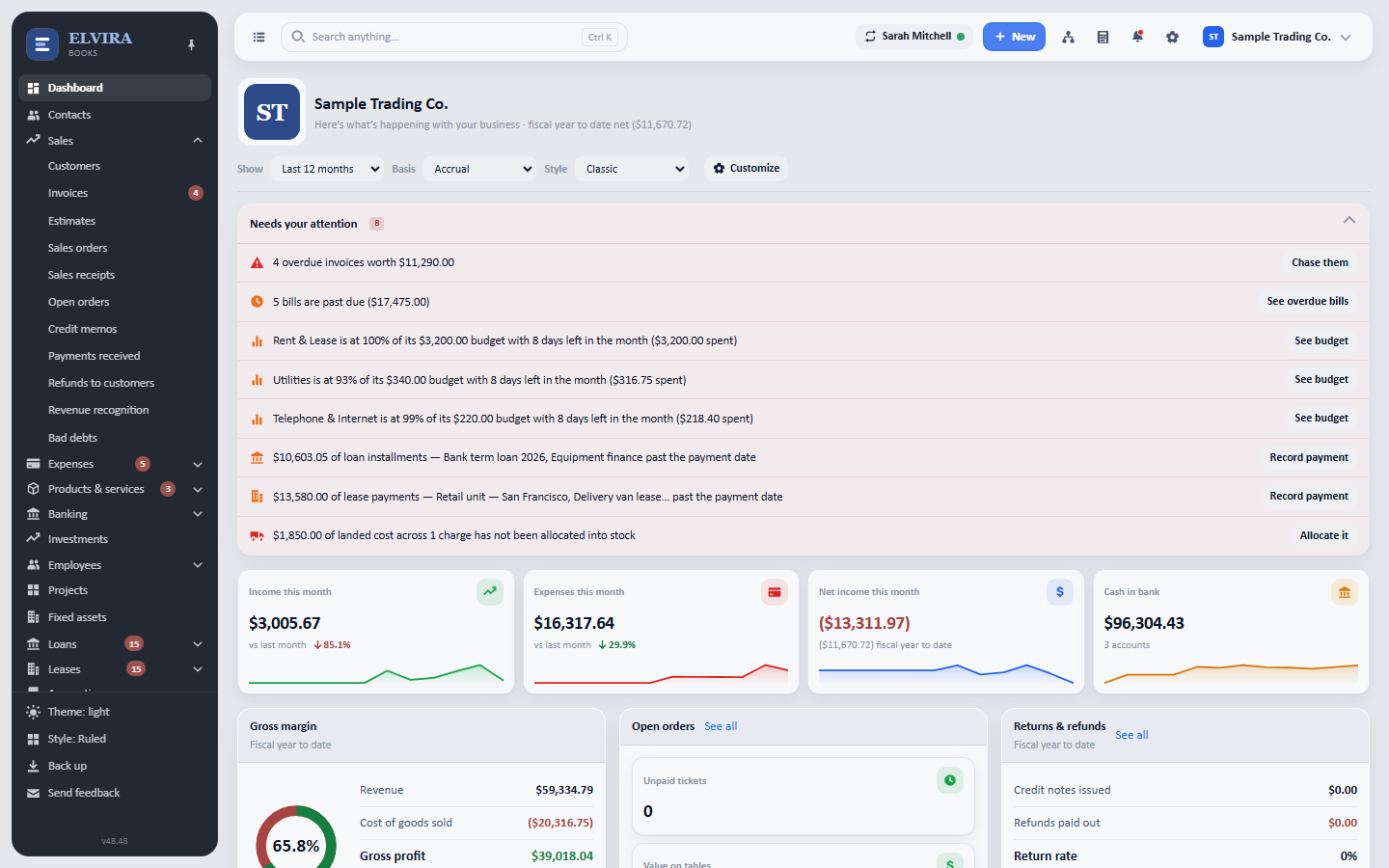Click See budget for Rent & Lease
Viewport: 1389px width, 868px height.
coord(1321,340)
